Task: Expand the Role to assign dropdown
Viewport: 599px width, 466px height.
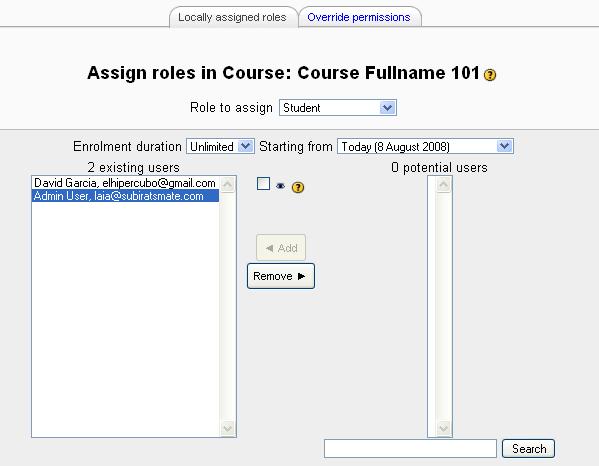Action: tap(338, 108)
